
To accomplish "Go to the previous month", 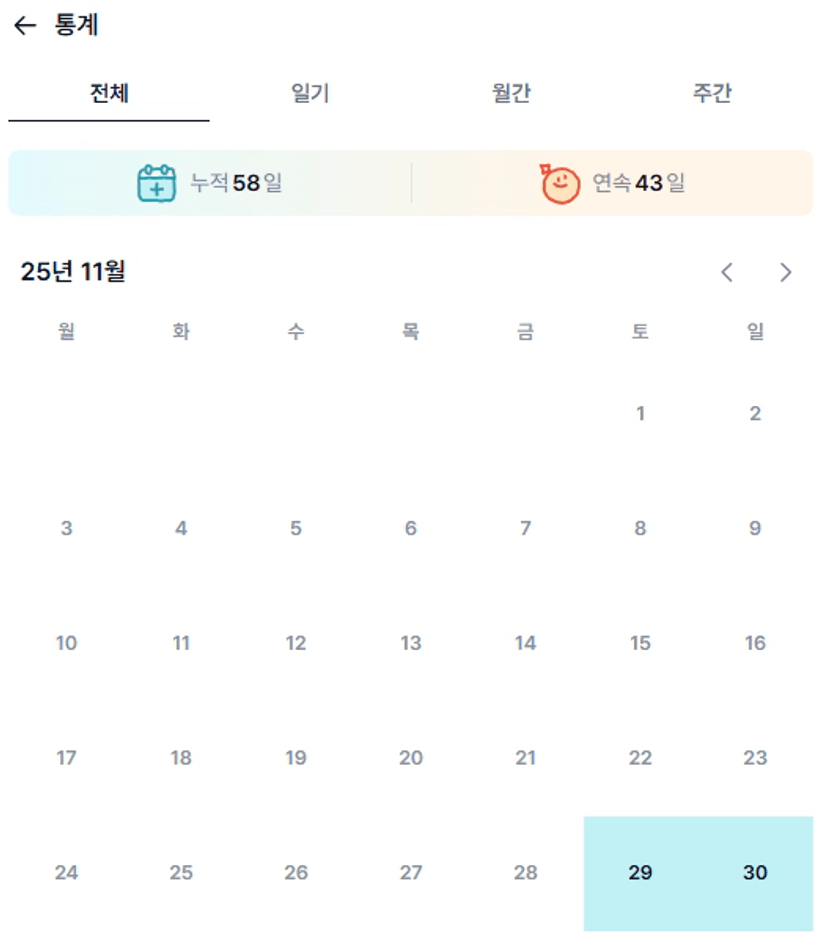I will point(727,272).
